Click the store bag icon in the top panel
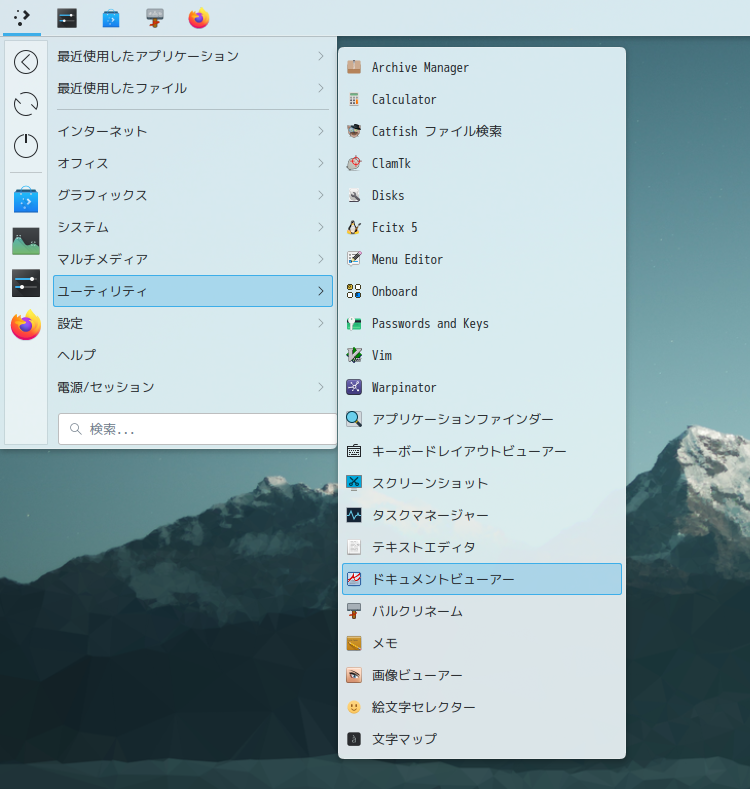 pos(111,19)
